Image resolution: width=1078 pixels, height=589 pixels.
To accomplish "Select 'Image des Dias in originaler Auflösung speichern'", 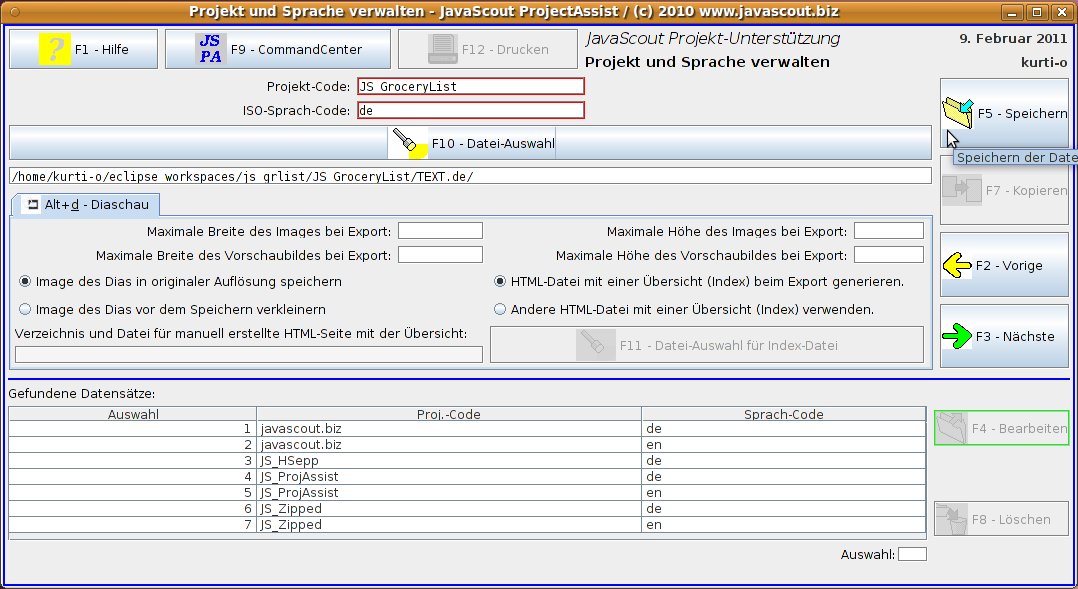I will [x=25, y=282].
